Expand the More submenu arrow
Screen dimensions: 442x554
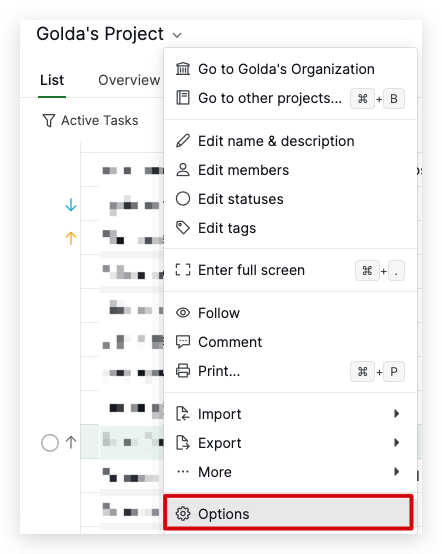(x=396, y=472)
